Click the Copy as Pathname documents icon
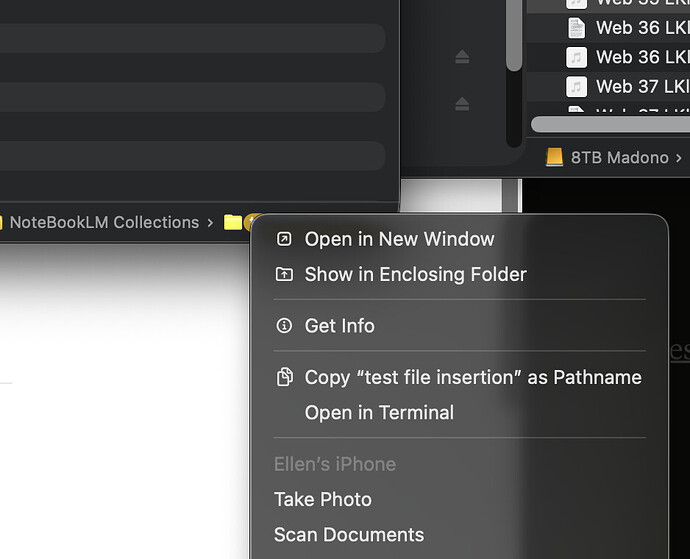This screenshot has height=559, width=690. click(x=285, y=377)
